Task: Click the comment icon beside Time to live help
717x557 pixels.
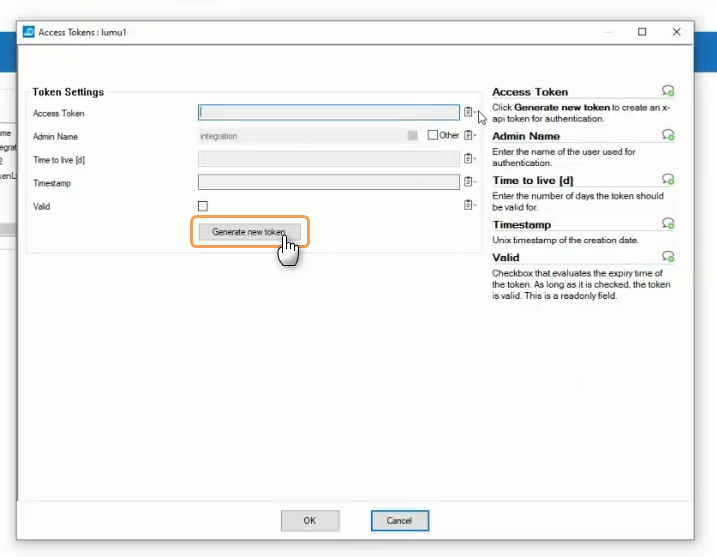Action: point(668,180)
